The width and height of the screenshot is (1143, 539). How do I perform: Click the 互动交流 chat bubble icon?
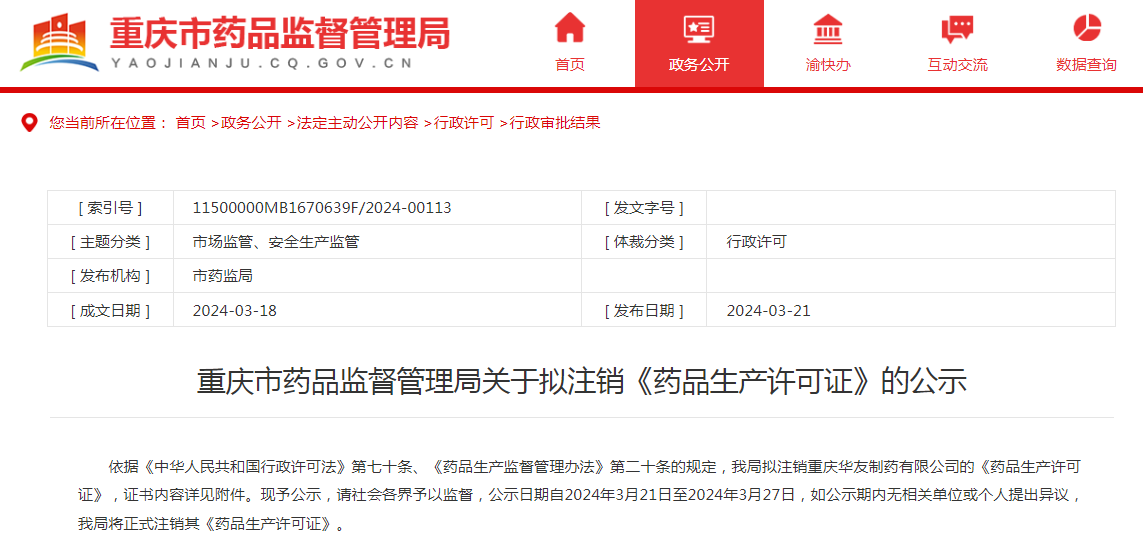tap(957, 28)
